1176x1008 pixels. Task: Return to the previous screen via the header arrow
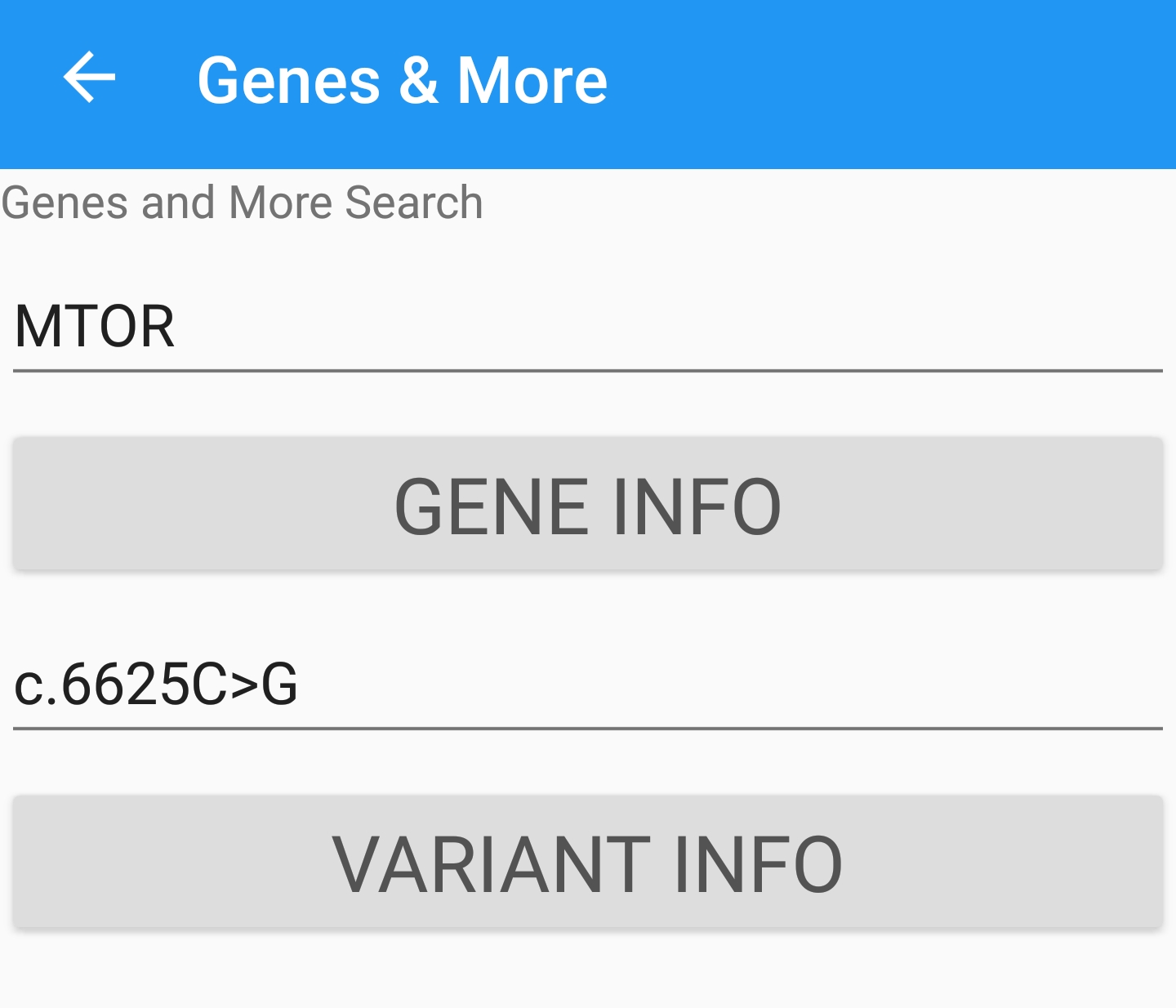point(89,78)
